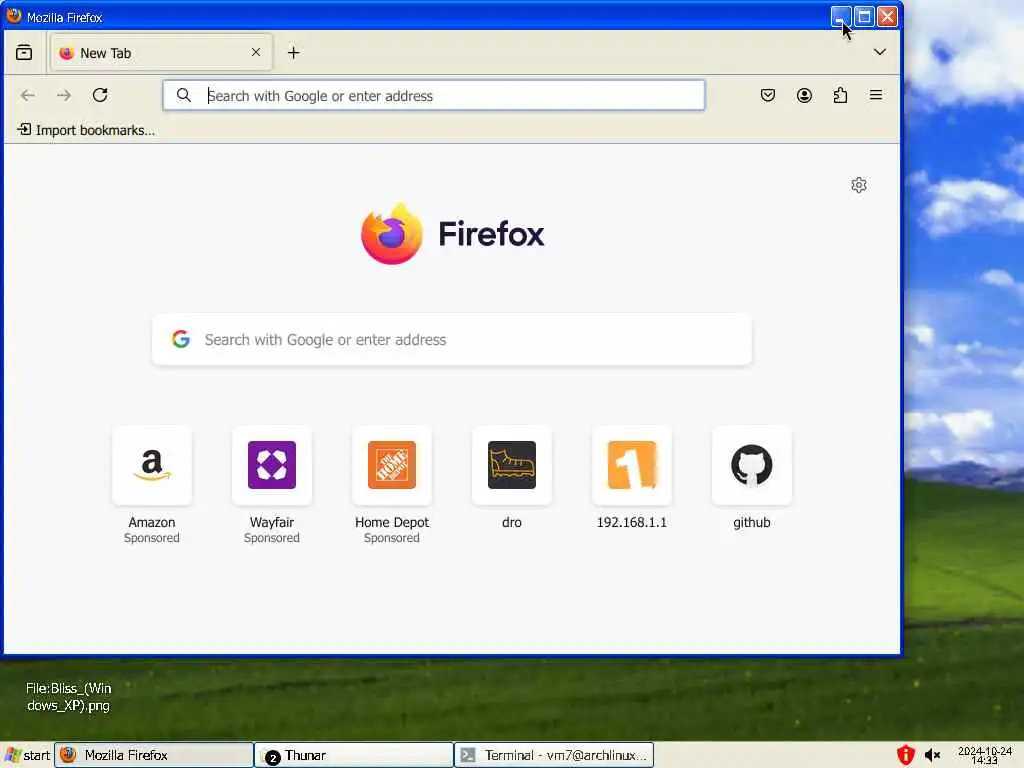Click the Firefox logo on the page
This screenshot has height=768, width=1024.
point(392,234)
